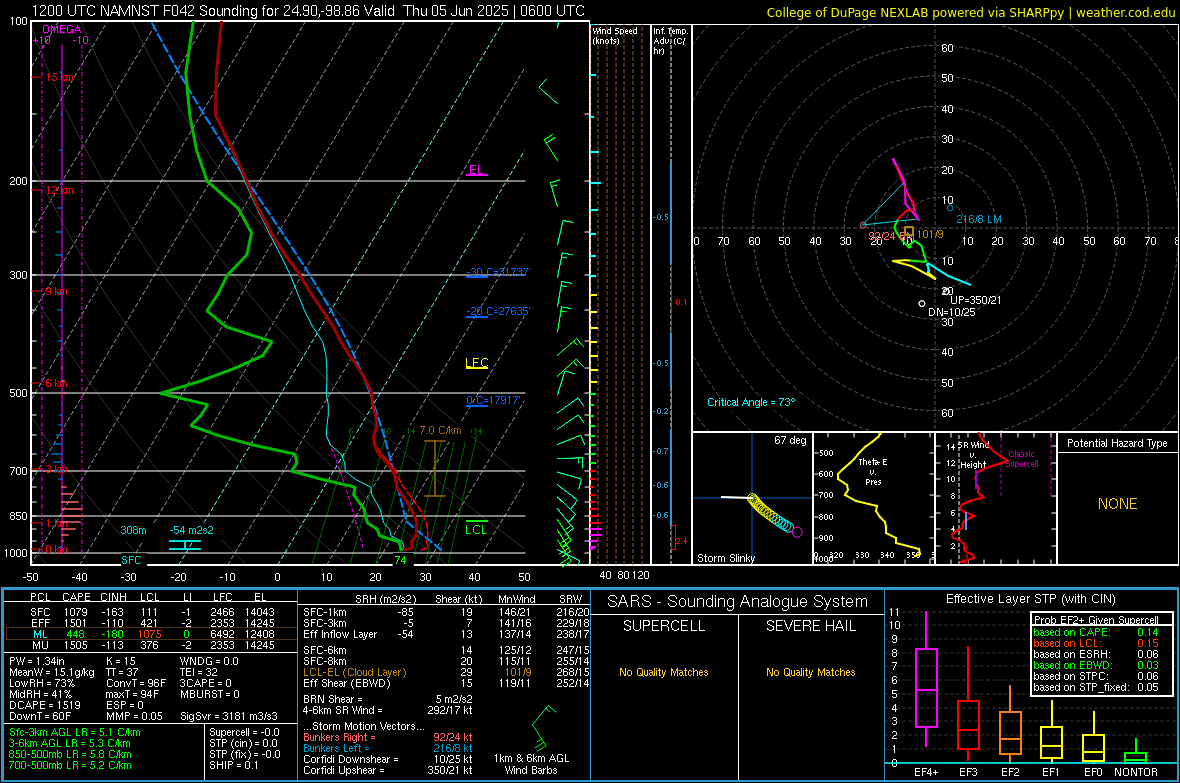Select the ML parcel row in table

[x=151, y=634]
